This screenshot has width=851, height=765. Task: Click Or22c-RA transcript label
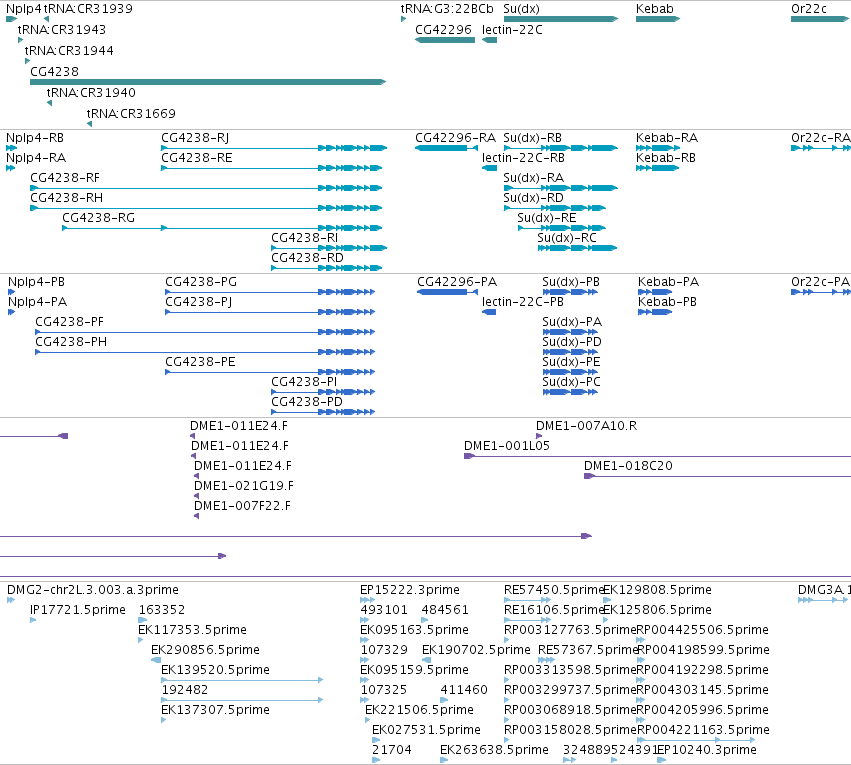821,138
